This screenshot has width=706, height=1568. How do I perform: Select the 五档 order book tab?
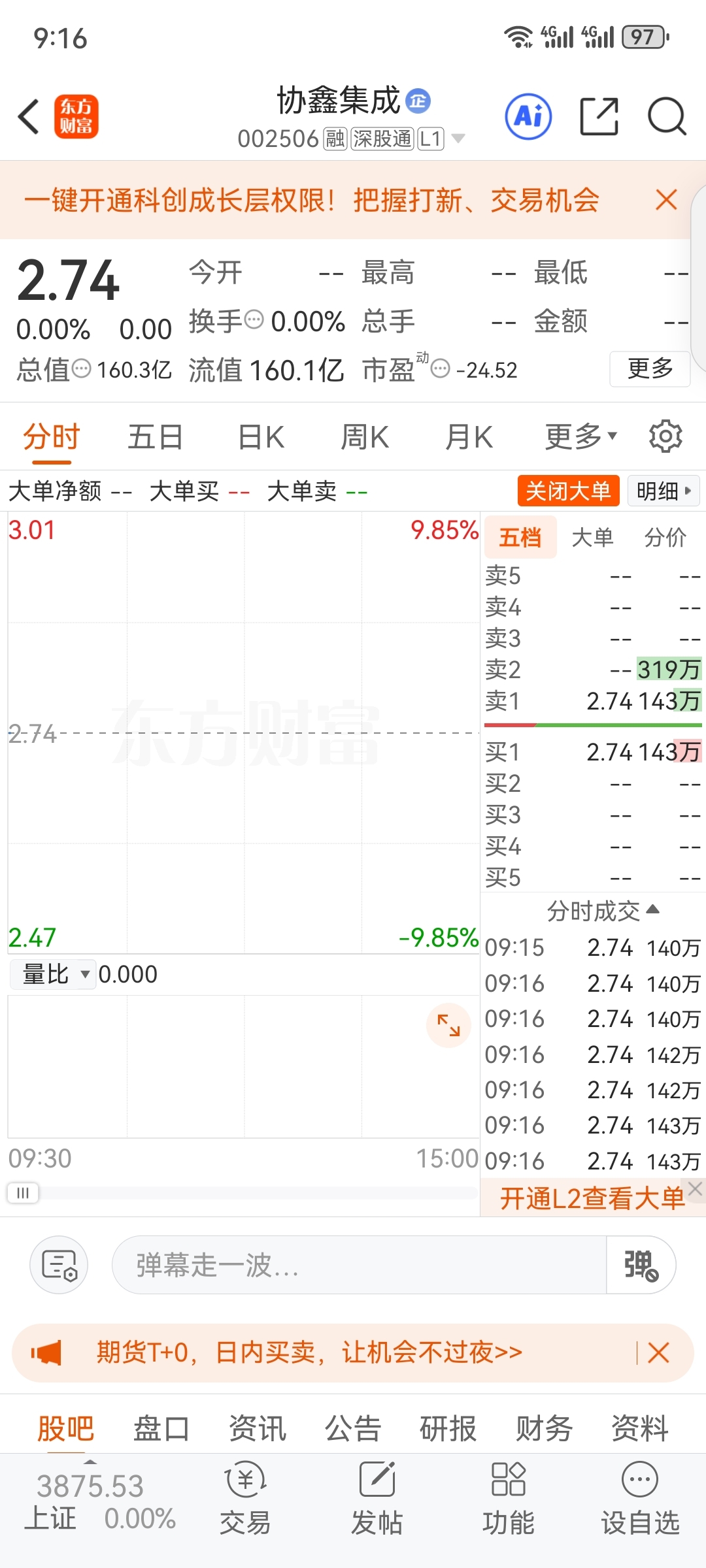520,537
